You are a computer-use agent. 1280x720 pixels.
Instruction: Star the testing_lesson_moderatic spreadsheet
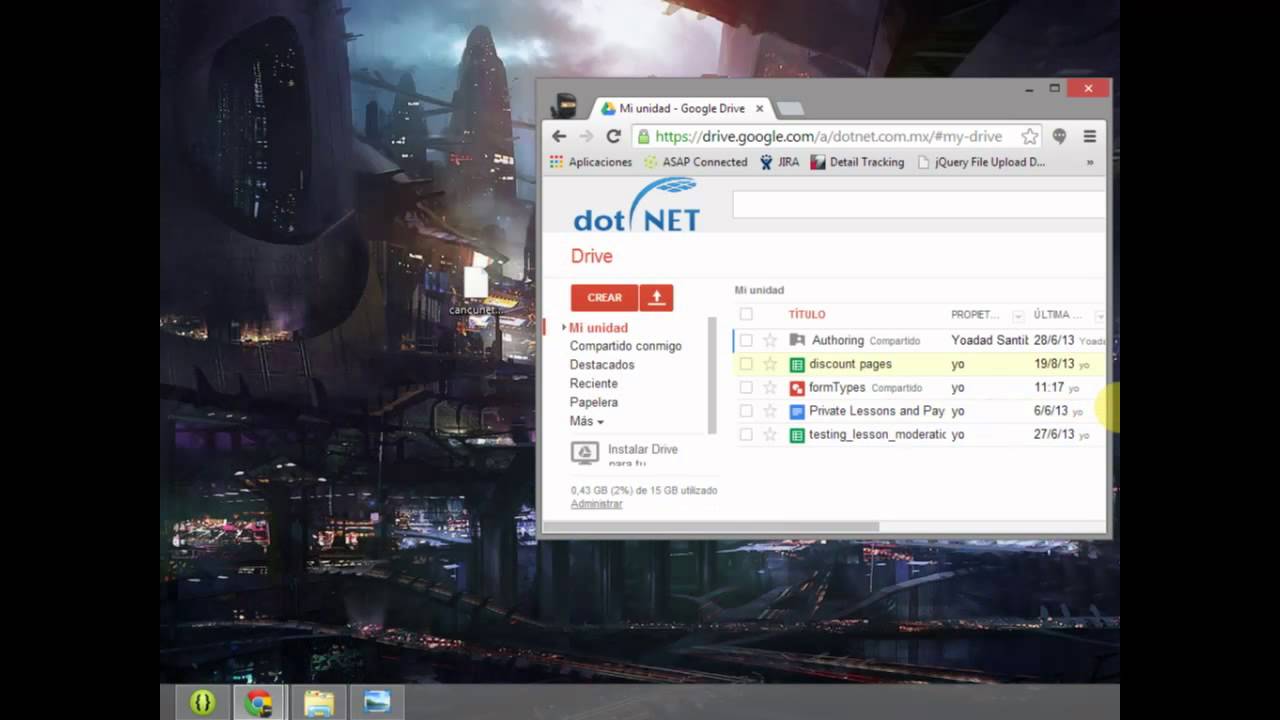pyautogui.click(x=770, y=434)
